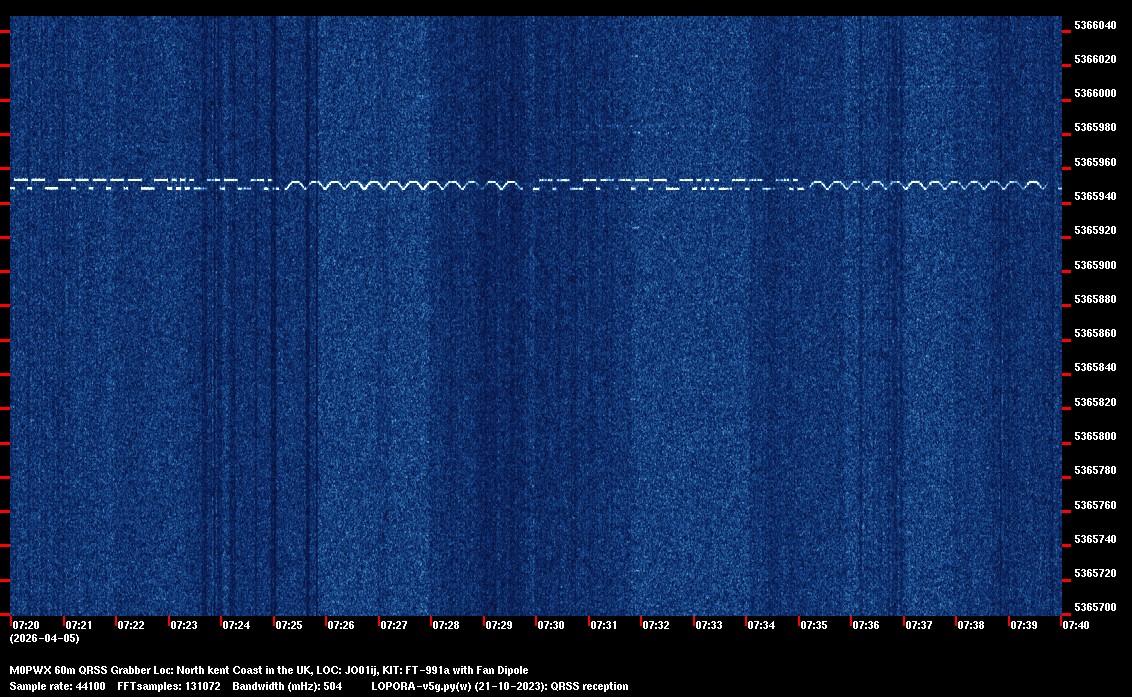Viewport: 1132px width, 697px height.
Task: Click the 5366040 frequency label
Action: [1096, 25]
